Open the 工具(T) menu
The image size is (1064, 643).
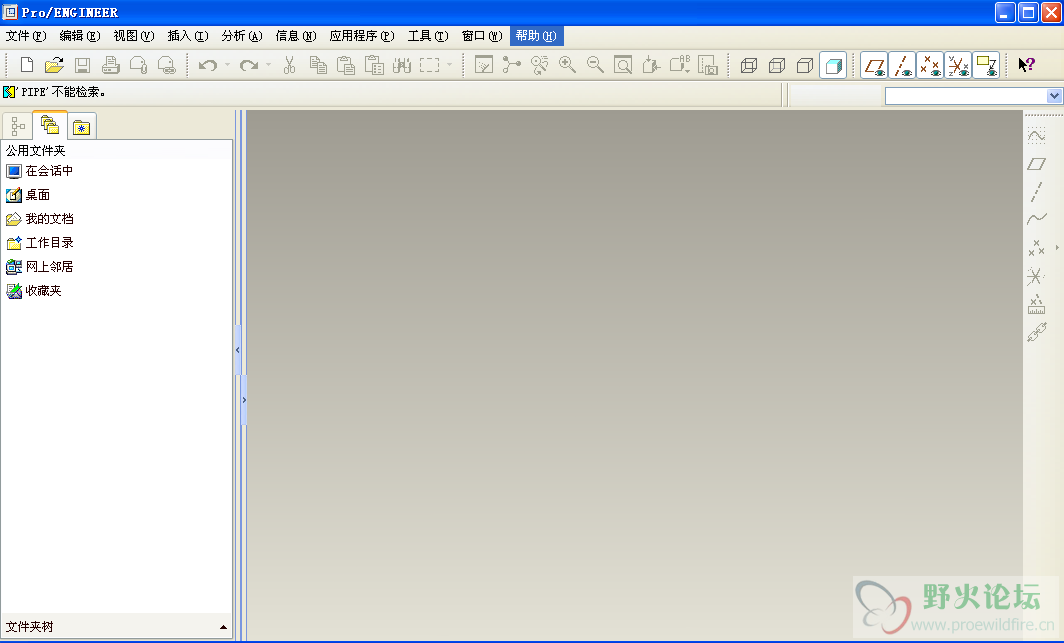tap(428, 36)
